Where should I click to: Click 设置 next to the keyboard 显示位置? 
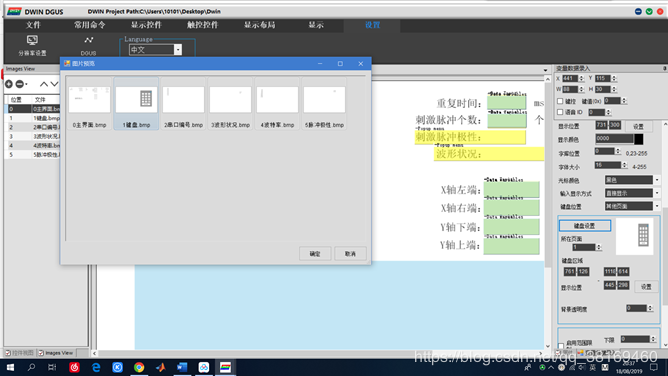pos(646,287)
